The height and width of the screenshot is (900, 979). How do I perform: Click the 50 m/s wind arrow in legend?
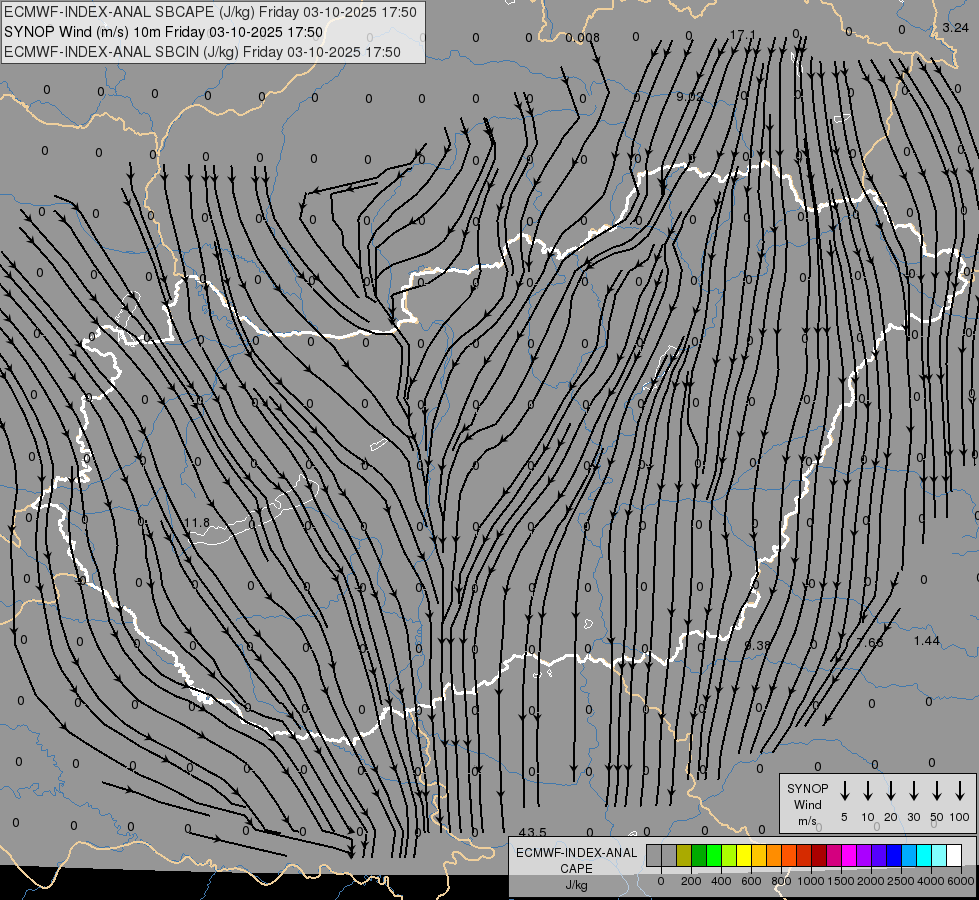[x=937, y=791]
